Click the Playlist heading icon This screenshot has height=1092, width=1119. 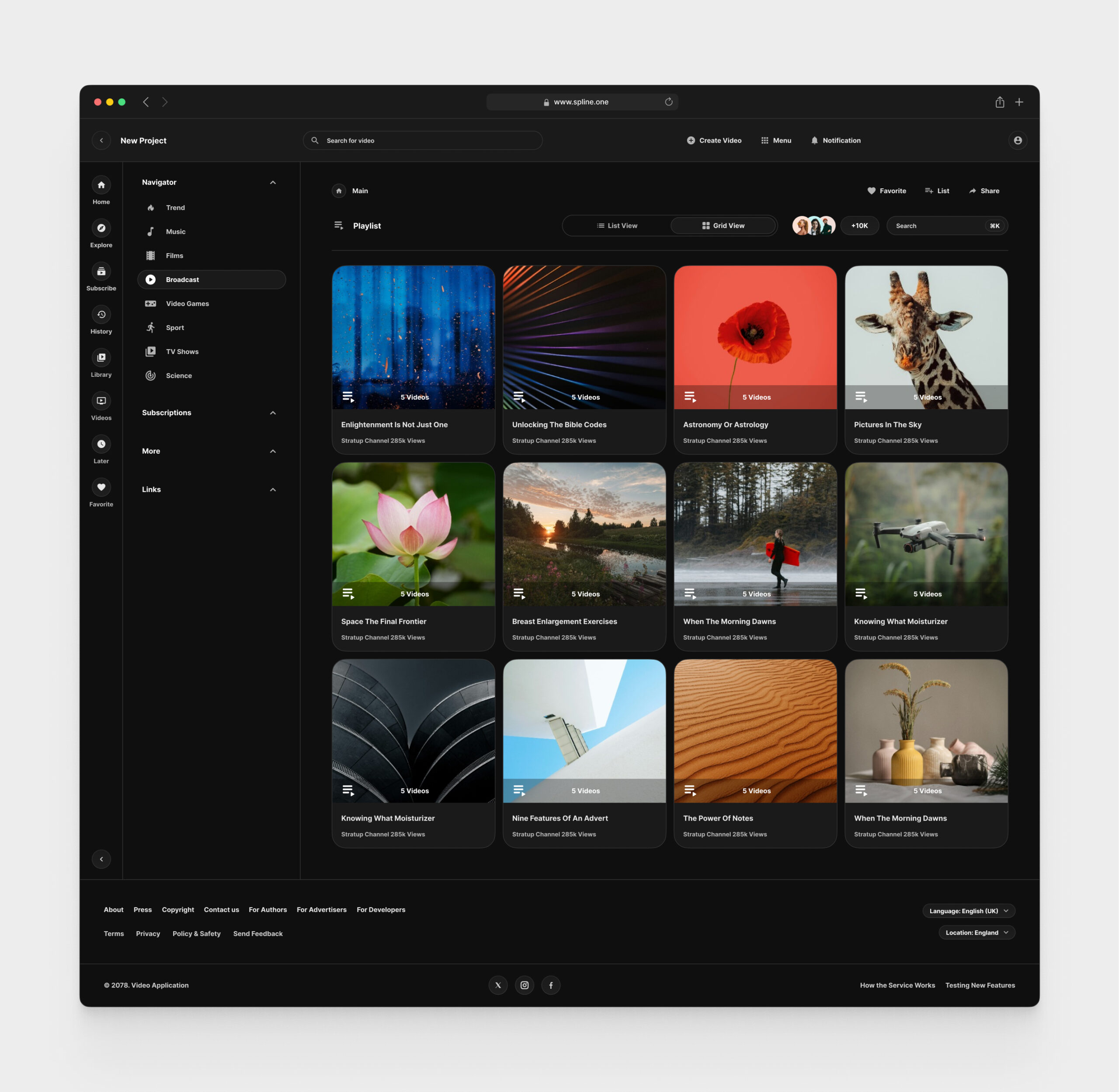[x=339, y=226]
